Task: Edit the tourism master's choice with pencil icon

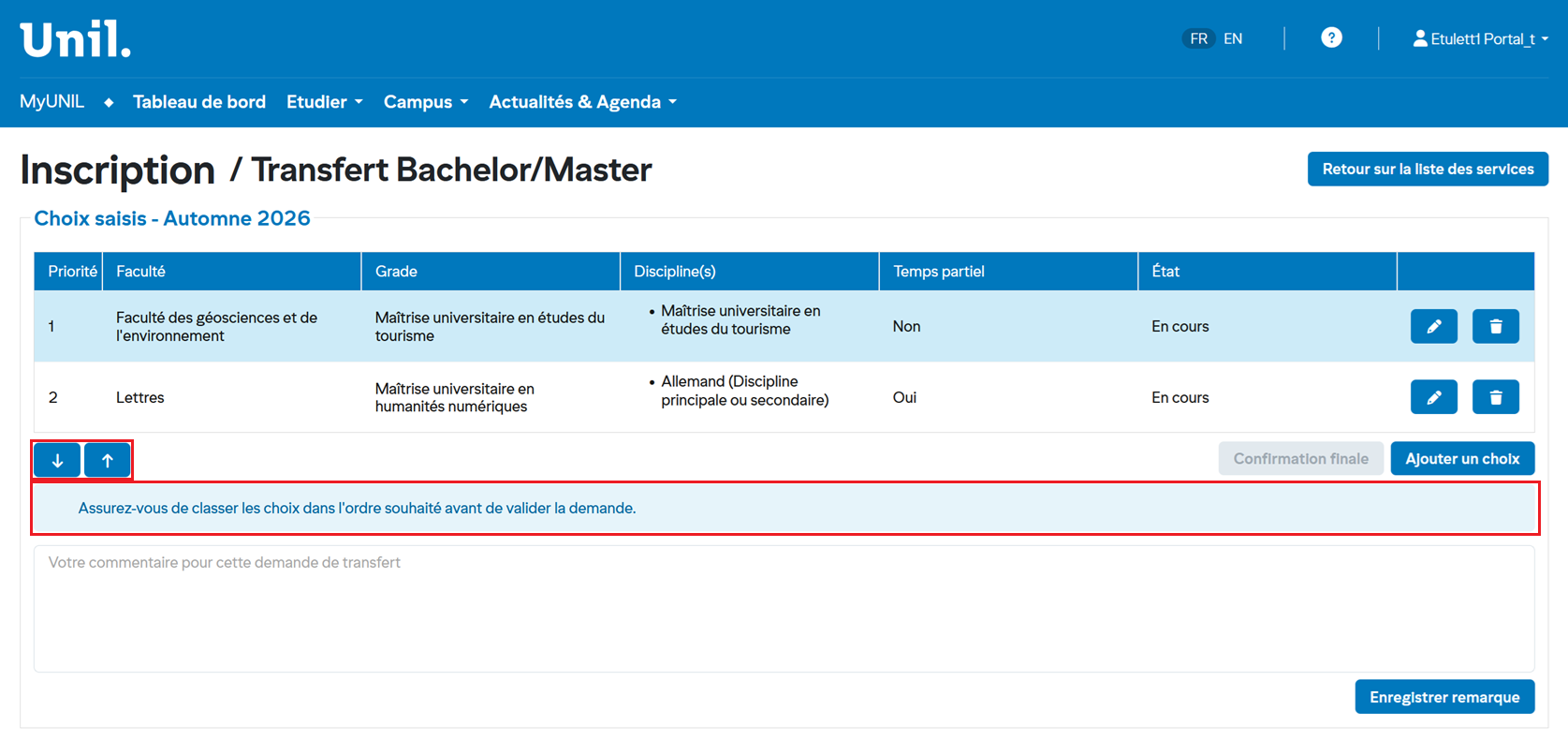Action: coord(1433,326)
